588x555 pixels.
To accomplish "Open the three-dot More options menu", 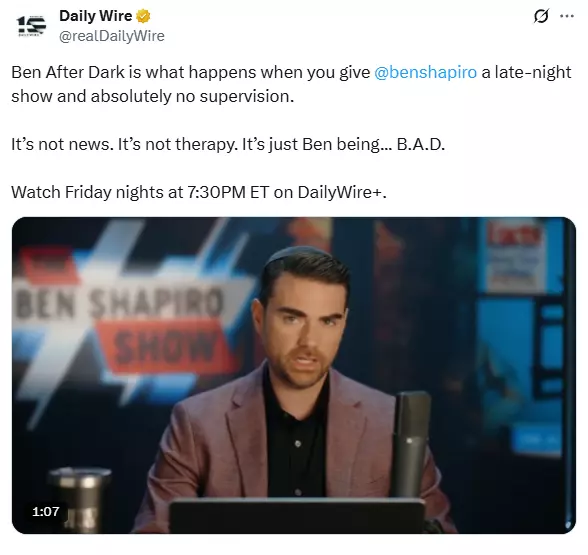I will tap(567, 16).
